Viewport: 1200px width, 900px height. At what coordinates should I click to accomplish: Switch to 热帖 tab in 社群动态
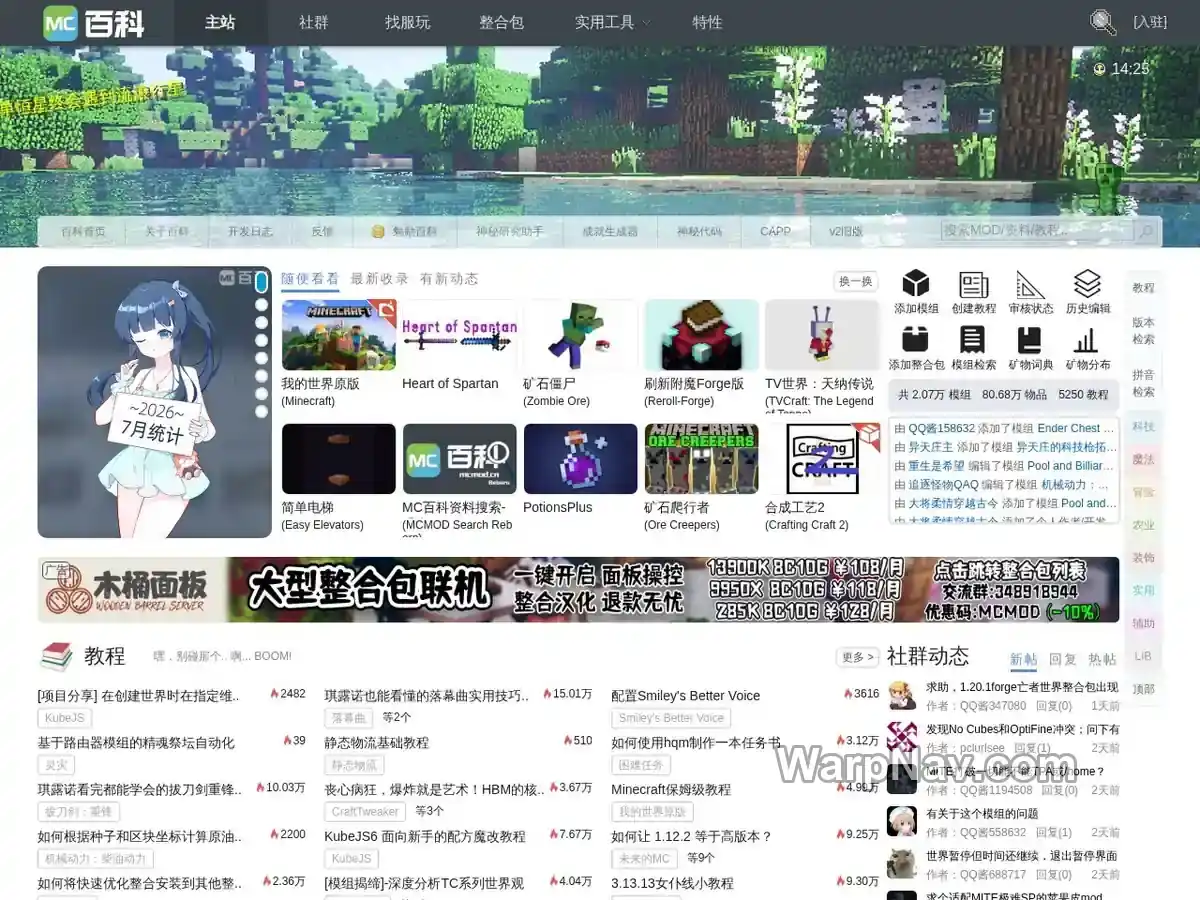pos(1102,659)
